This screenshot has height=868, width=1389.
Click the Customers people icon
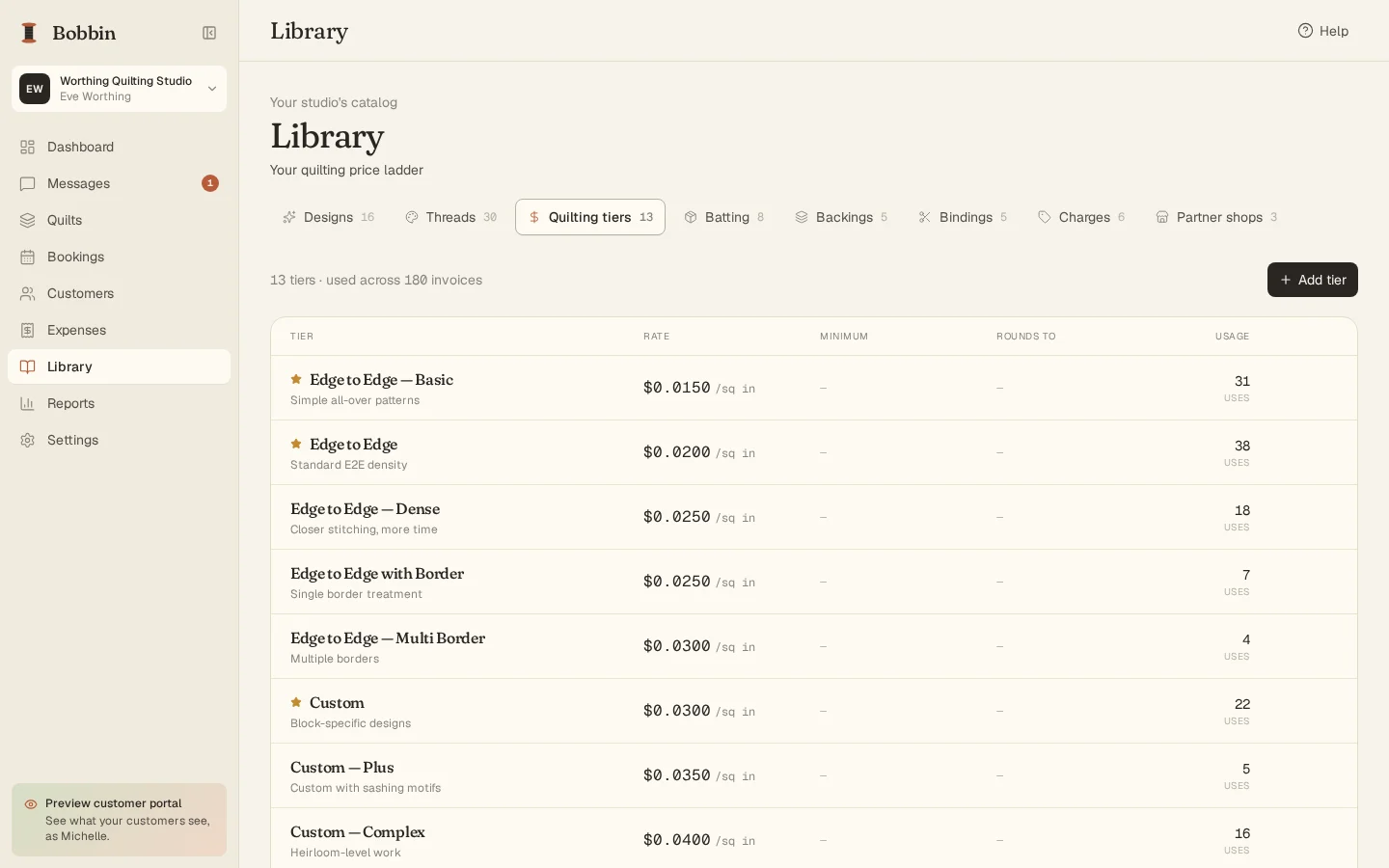28,293
